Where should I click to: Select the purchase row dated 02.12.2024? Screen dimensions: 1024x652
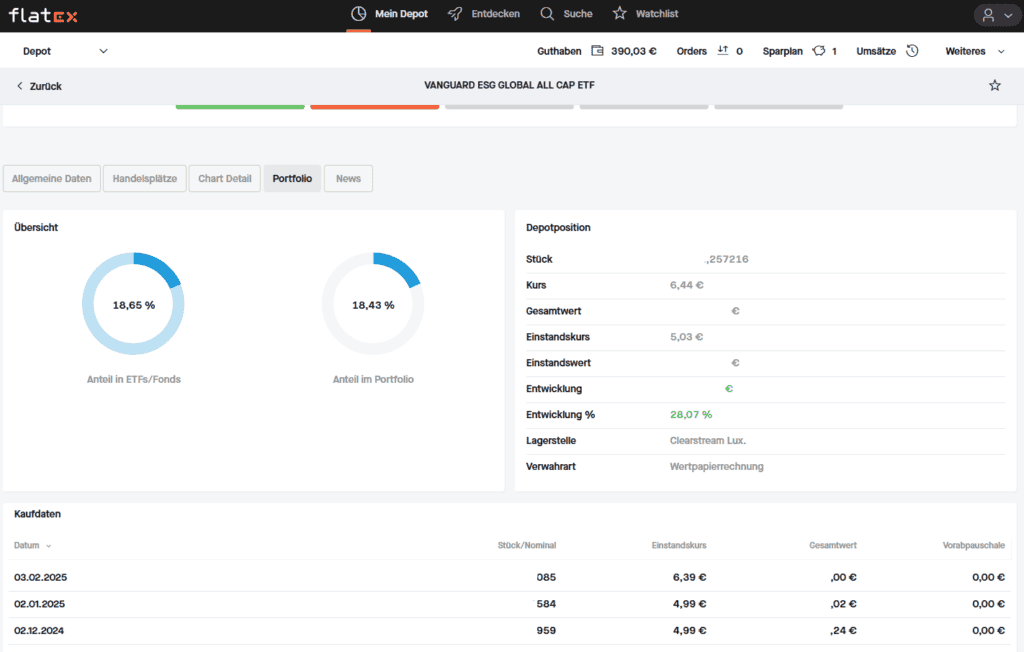click(509, 631)
